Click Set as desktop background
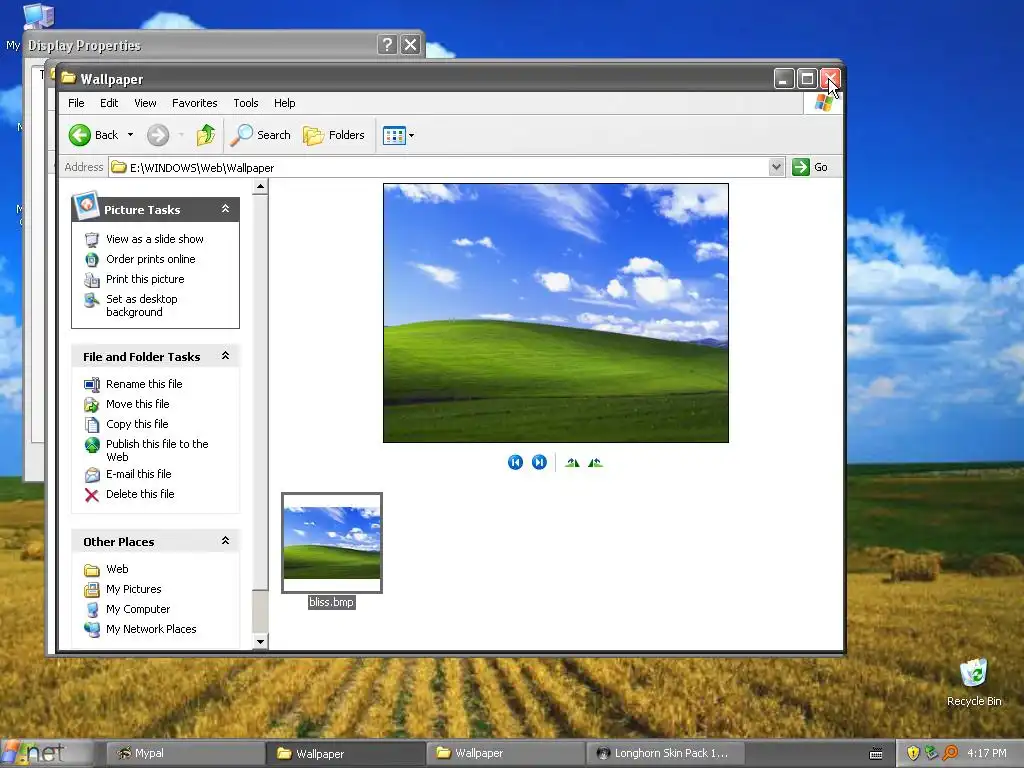The height and width of the screenshot is (768, 1024). [142, 305]
